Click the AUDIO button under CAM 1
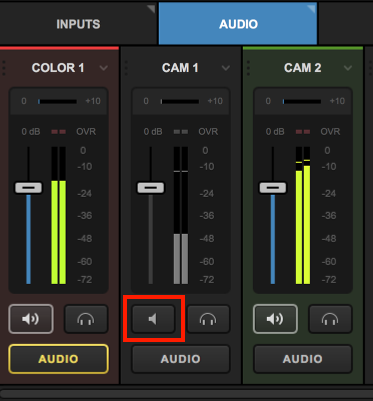The image size is (373, 401). click(x=181, y=359)
